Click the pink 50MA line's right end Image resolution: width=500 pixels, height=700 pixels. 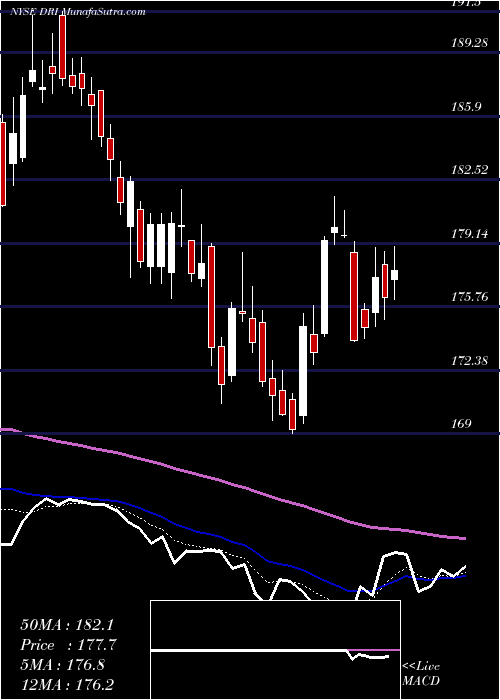point(463,538)
